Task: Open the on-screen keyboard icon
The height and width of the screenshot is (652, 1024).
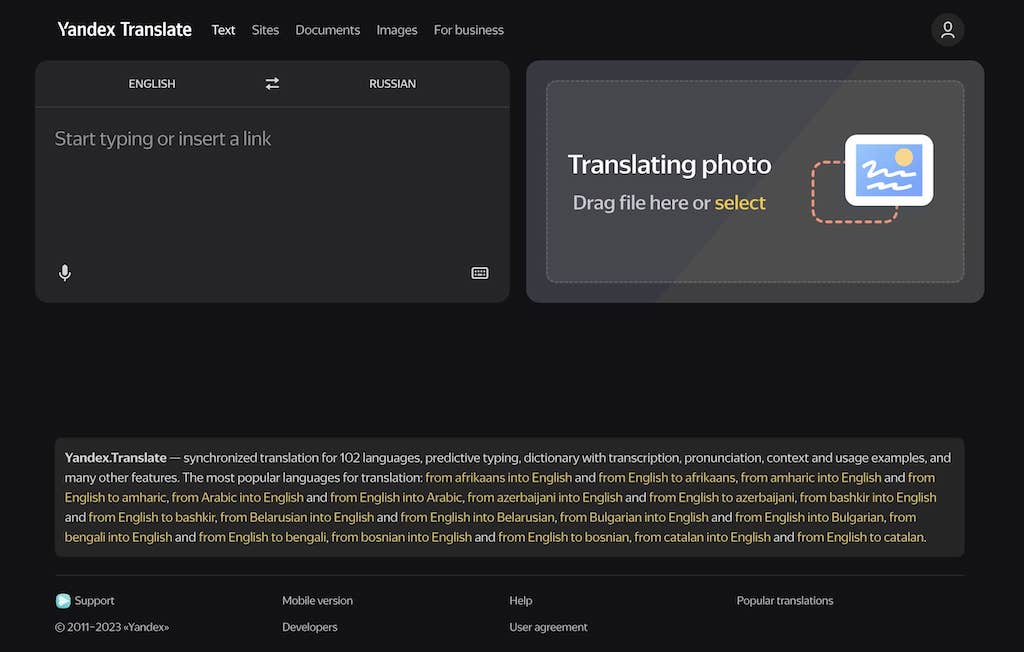Action: click(479, 272)
